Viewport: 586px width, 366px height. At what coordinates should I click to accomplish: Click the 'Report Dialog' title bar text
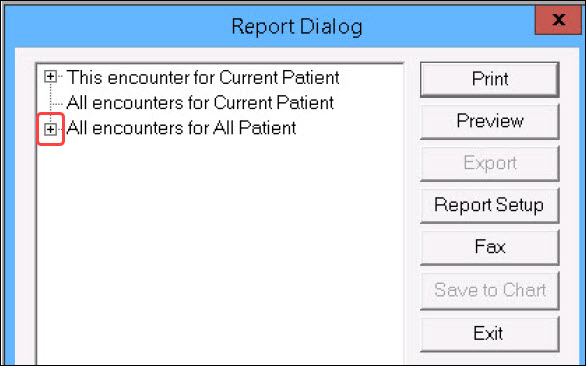coord(297,27)
